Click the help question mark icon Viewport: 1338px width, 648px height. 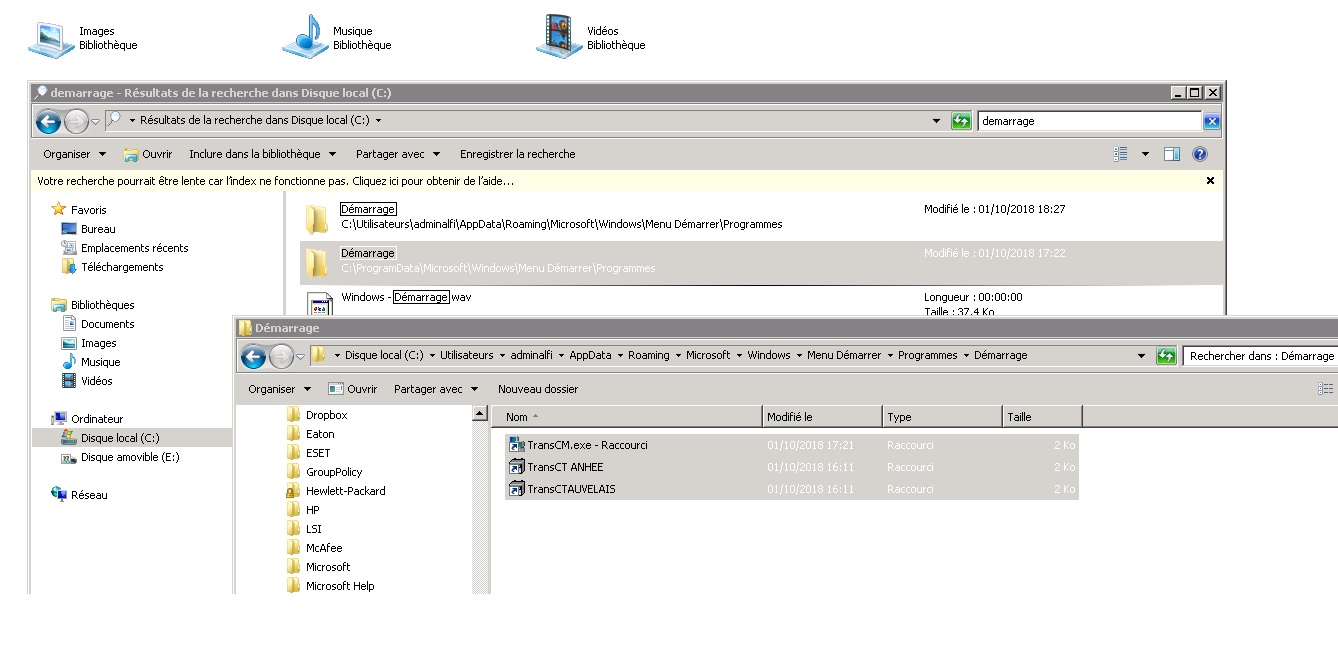1200,154
